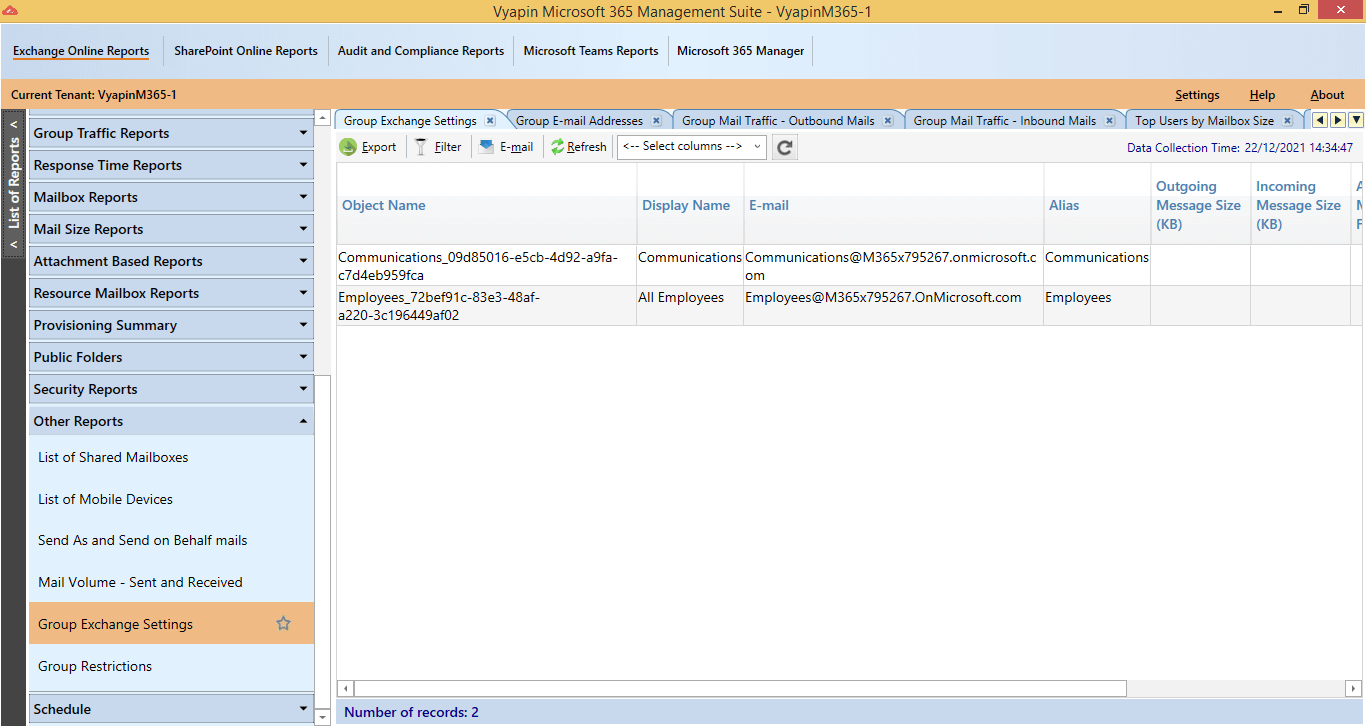Open the Settings link
The image size is (1366, 728).
click(1197, 95)
